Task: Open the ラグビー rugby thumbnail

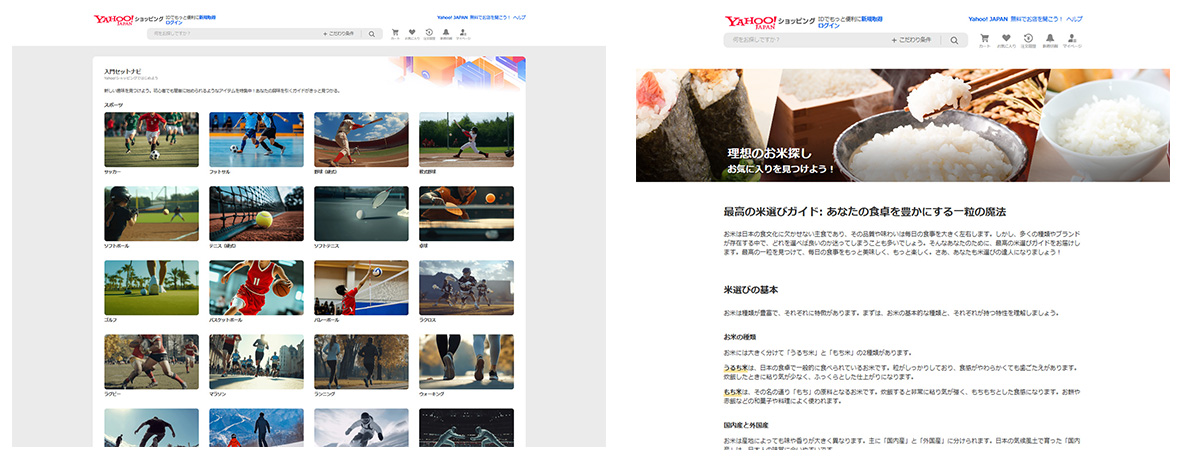Action: tap(151, 361)
